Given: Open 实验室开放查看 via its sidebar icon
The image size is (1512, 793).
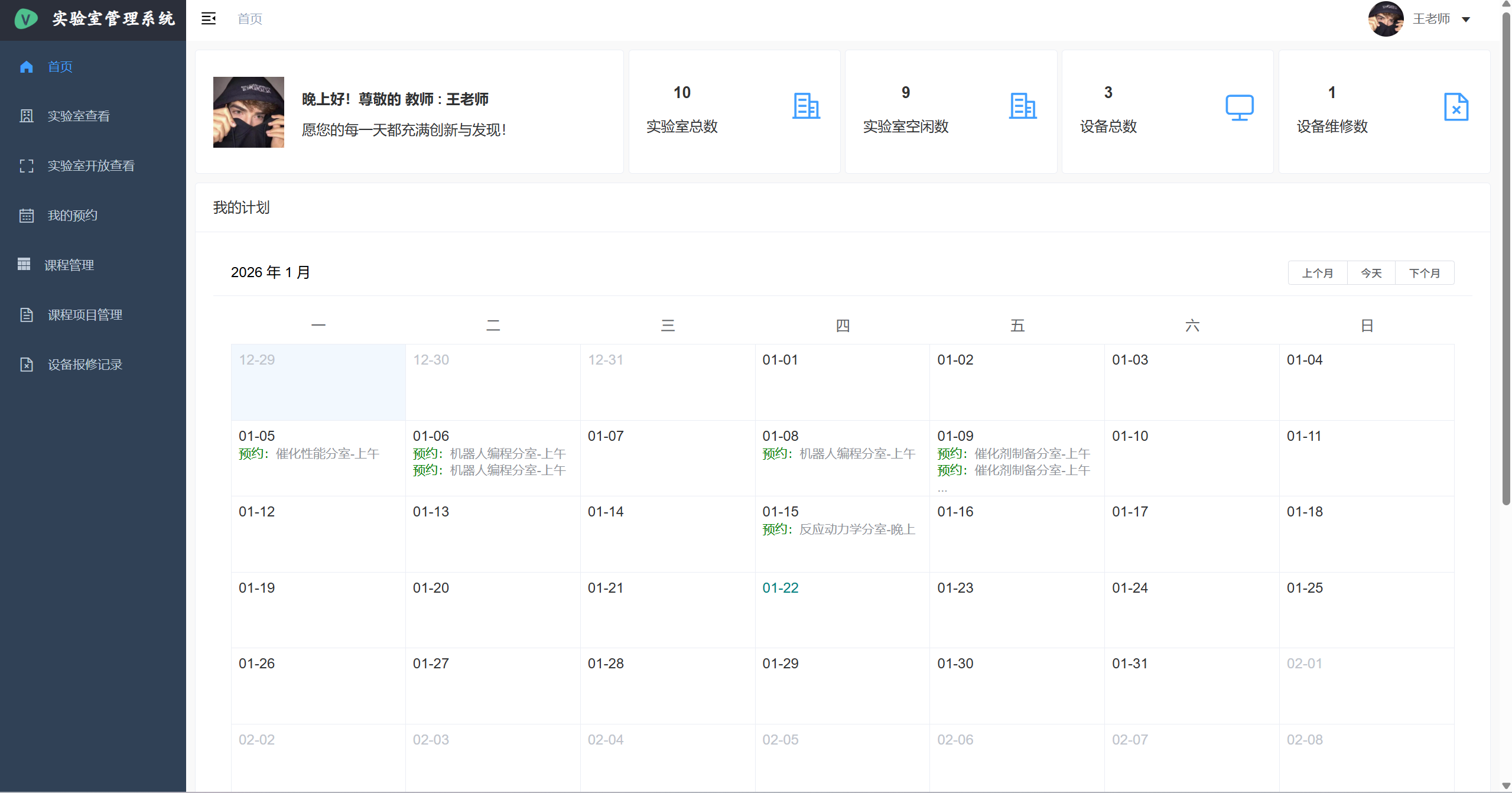Looking at the screenshot, I should coord(27,165).
